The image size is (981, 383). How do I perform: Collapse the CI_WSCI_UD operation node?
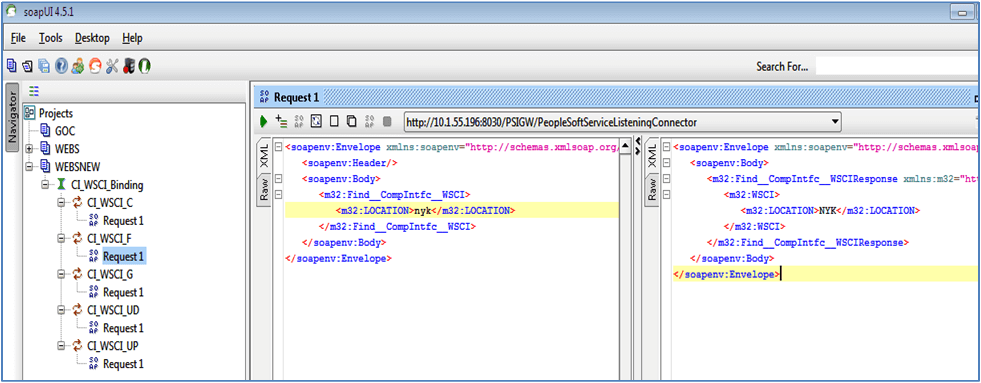(x=61, y=310)
